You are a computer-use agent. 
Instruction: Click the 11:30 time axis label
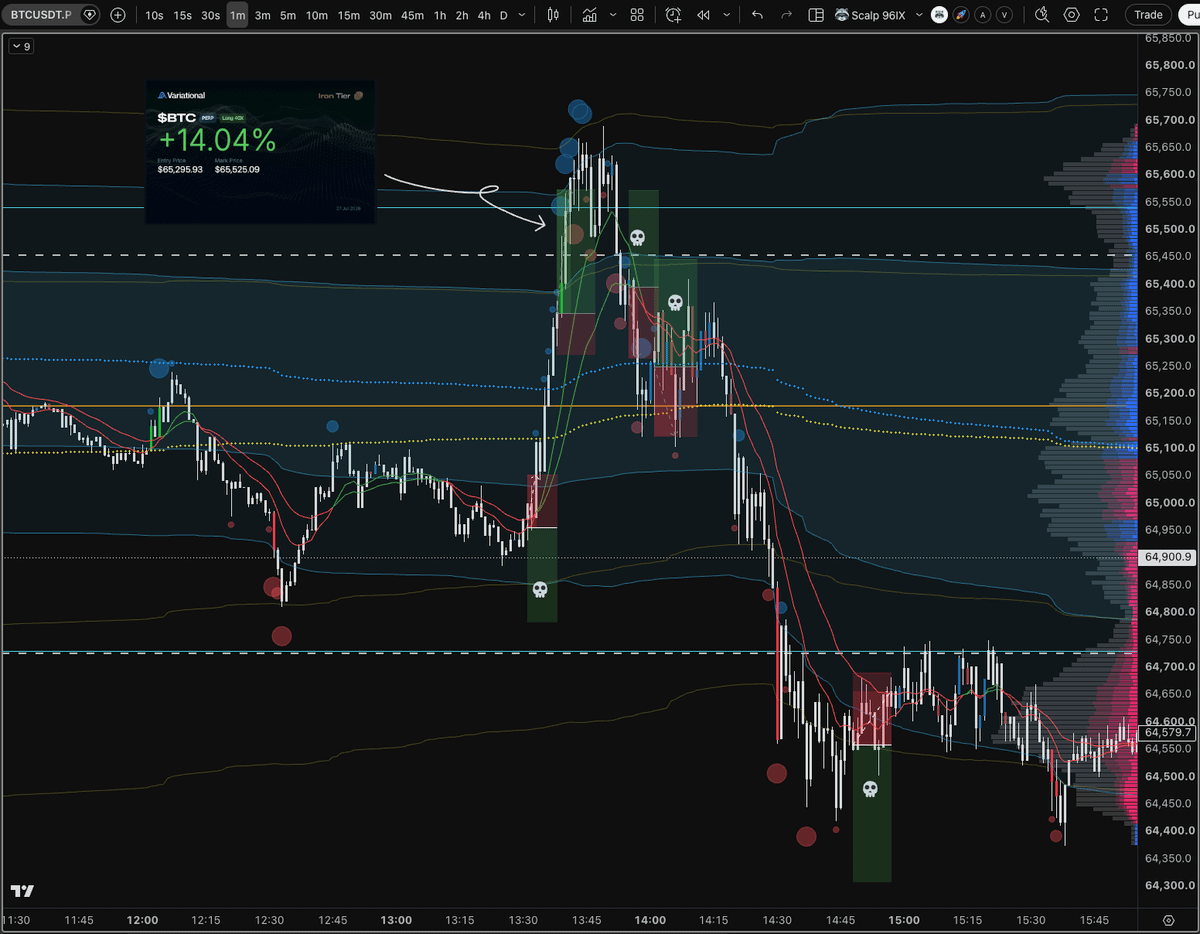[x=17, y=919]
